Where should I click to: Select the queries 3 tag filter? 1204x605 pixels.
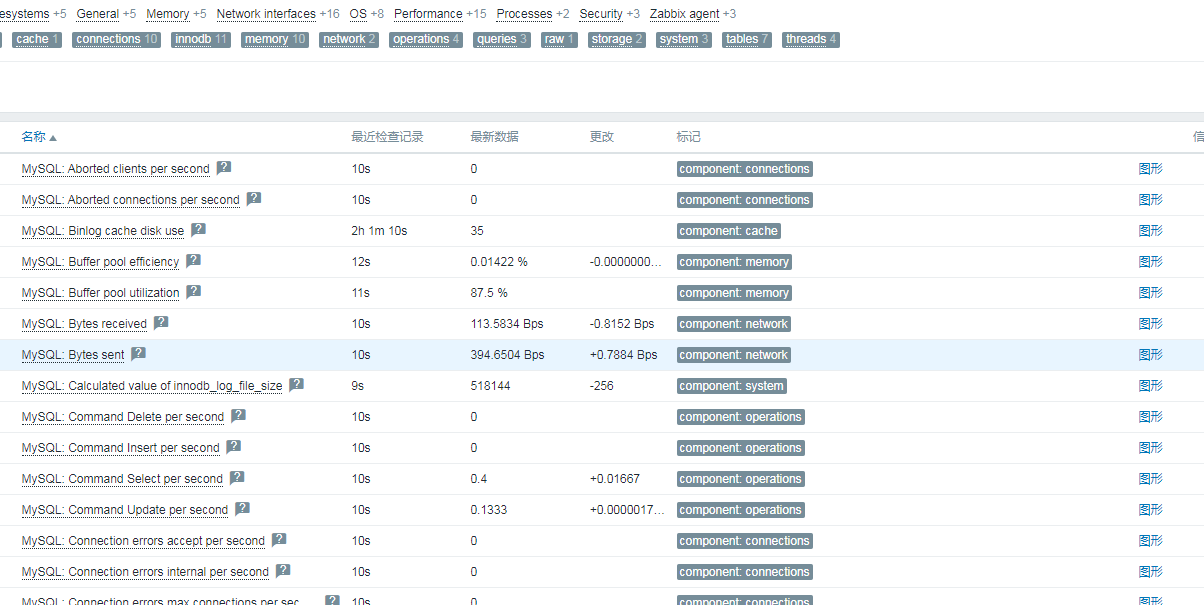coord(502,39)
